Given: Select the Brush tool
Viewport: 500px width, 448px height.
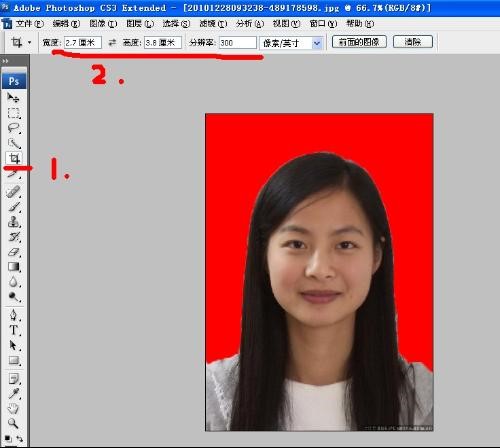Looking at the screenshot, I should (x=14, y=207).
